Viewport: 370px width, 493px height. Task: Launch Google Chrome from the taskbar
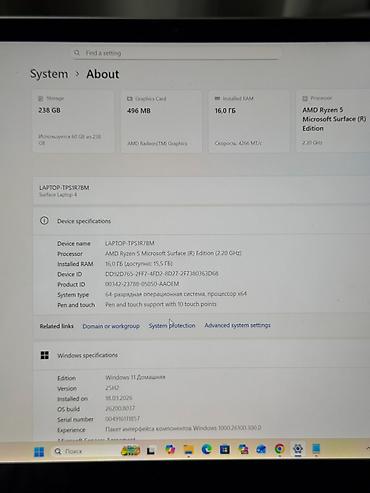pyautogui.click(x=279, y=449)
